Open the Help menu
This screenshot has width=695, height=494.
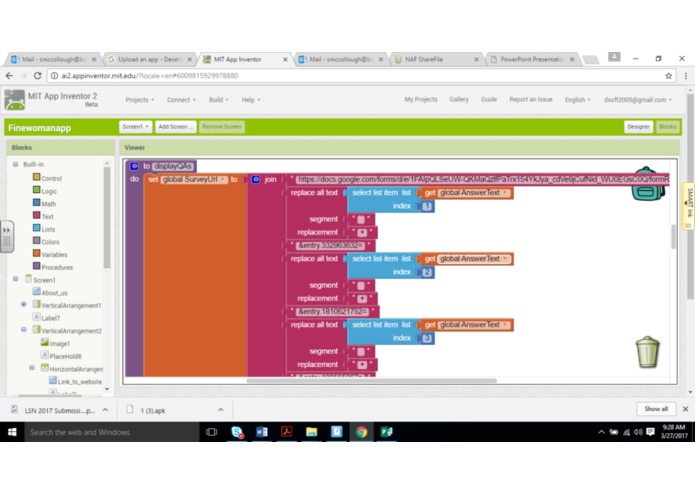tap(251, 100)
